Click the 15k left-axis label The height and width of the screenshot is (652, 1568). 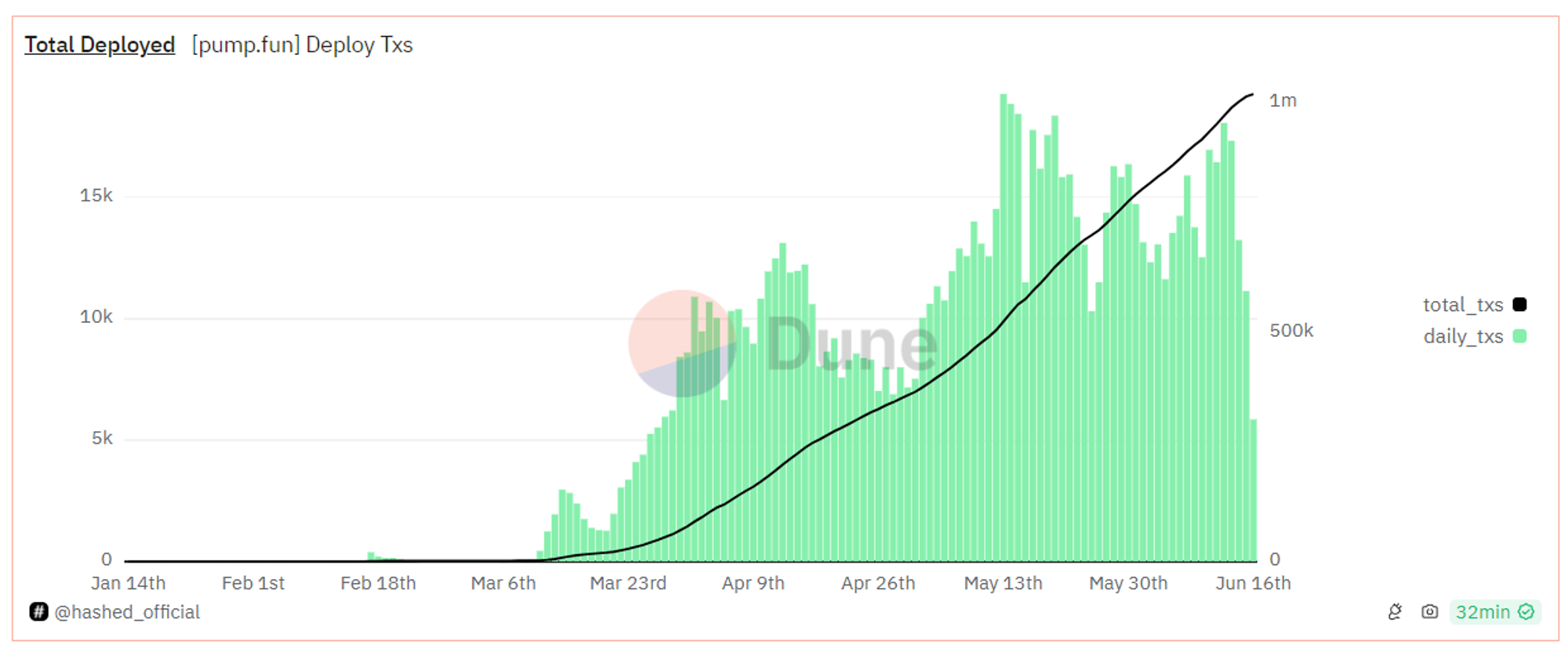[x=96, y=195]
